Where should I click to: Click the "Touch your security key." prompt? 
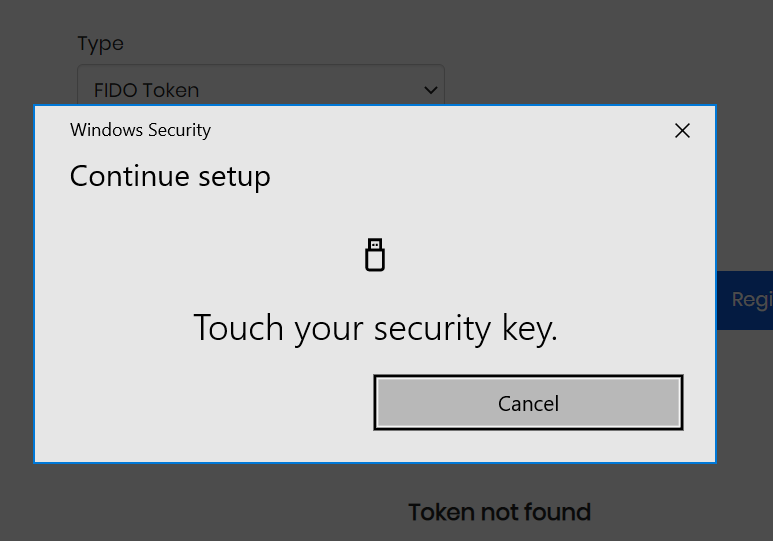click(x=375, y=328)
